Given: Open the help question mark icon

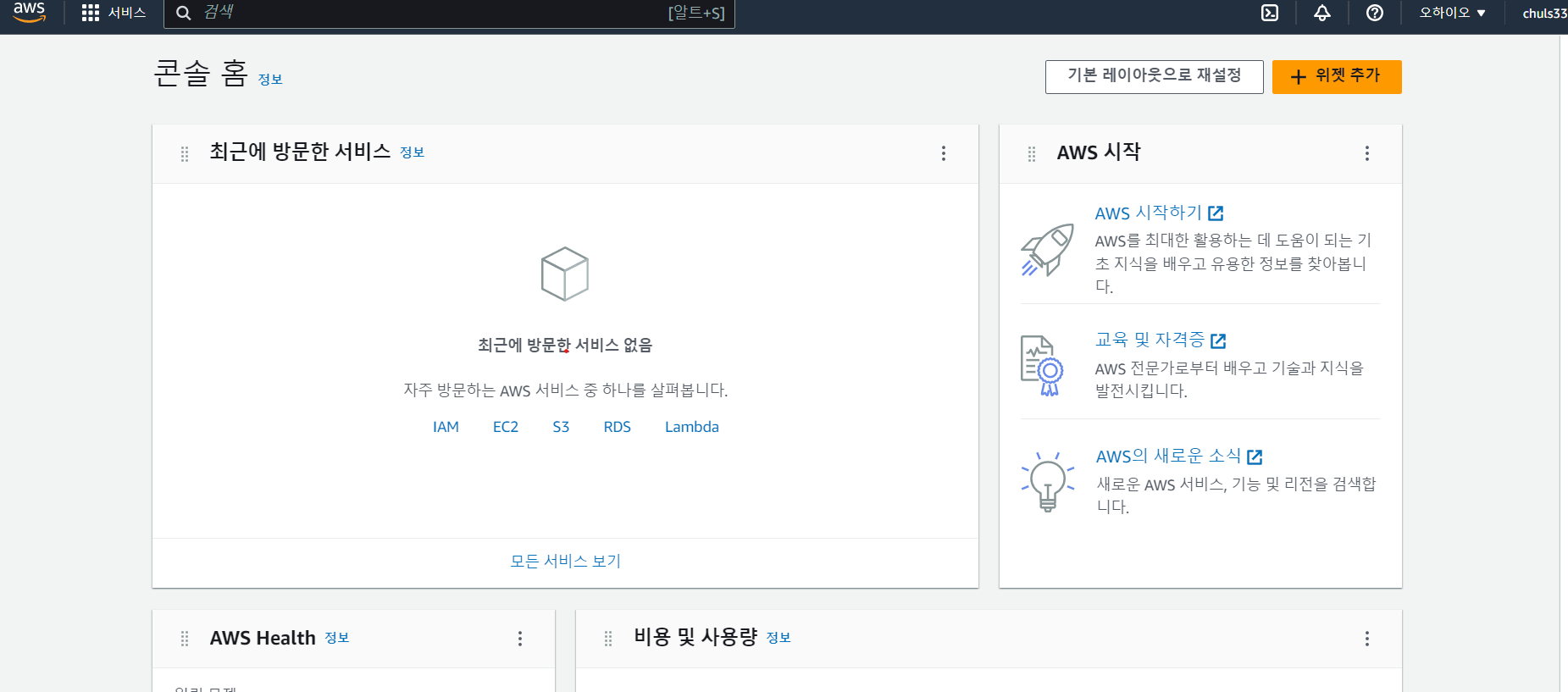Looking at the screenshot, I should [x=1375, y=13].
